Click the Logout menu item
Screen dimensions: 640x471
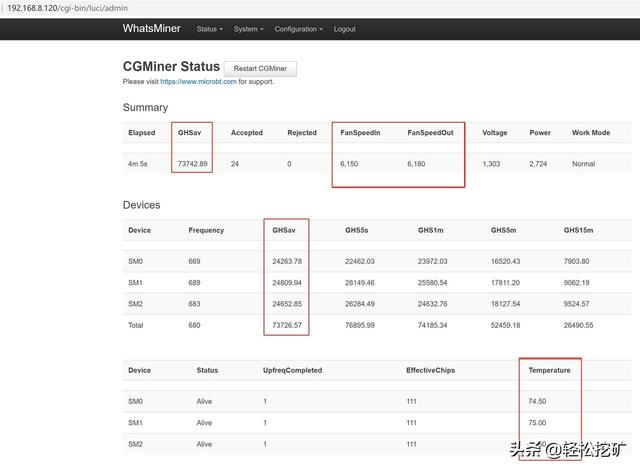point(344,29)
